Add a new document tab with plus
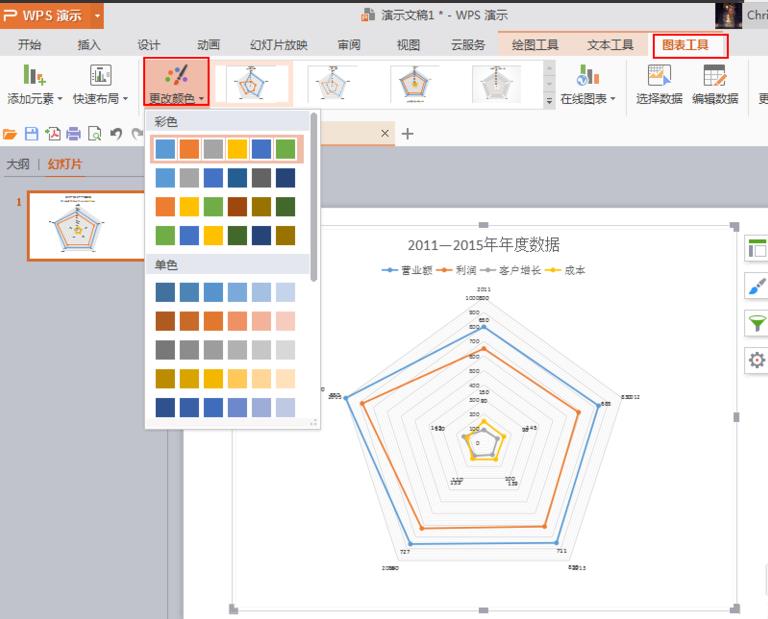 tap(408, 133)
